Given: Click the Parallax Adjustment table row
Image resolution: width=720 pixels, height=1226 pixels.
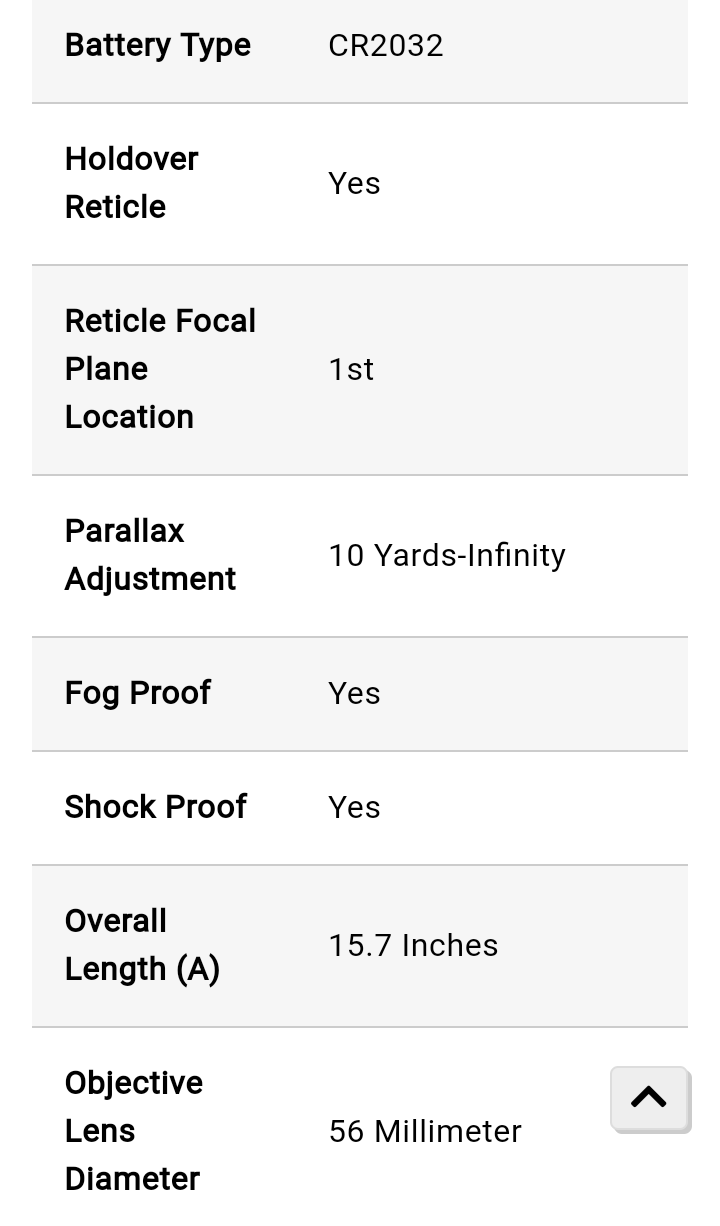Looking at the screenshot, I should [360, 556].
